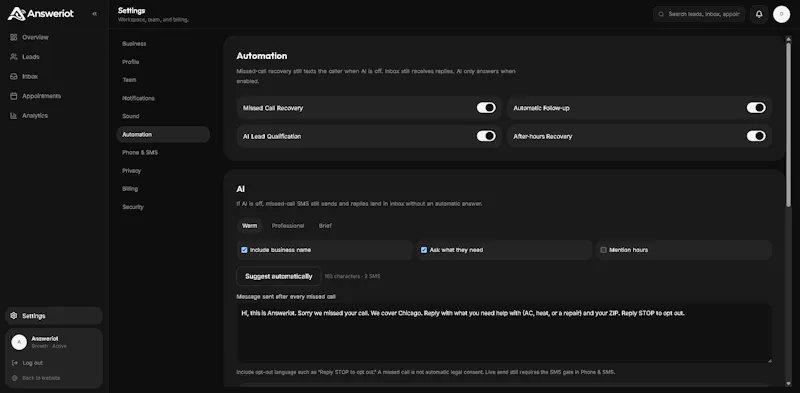Click the '163 characters · 2 SMS' counter

[353, 277]
